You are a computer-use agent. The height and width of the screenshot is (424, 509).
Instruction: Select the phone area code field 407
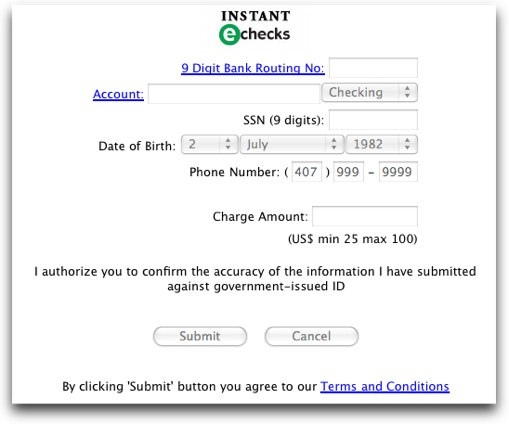307,172
